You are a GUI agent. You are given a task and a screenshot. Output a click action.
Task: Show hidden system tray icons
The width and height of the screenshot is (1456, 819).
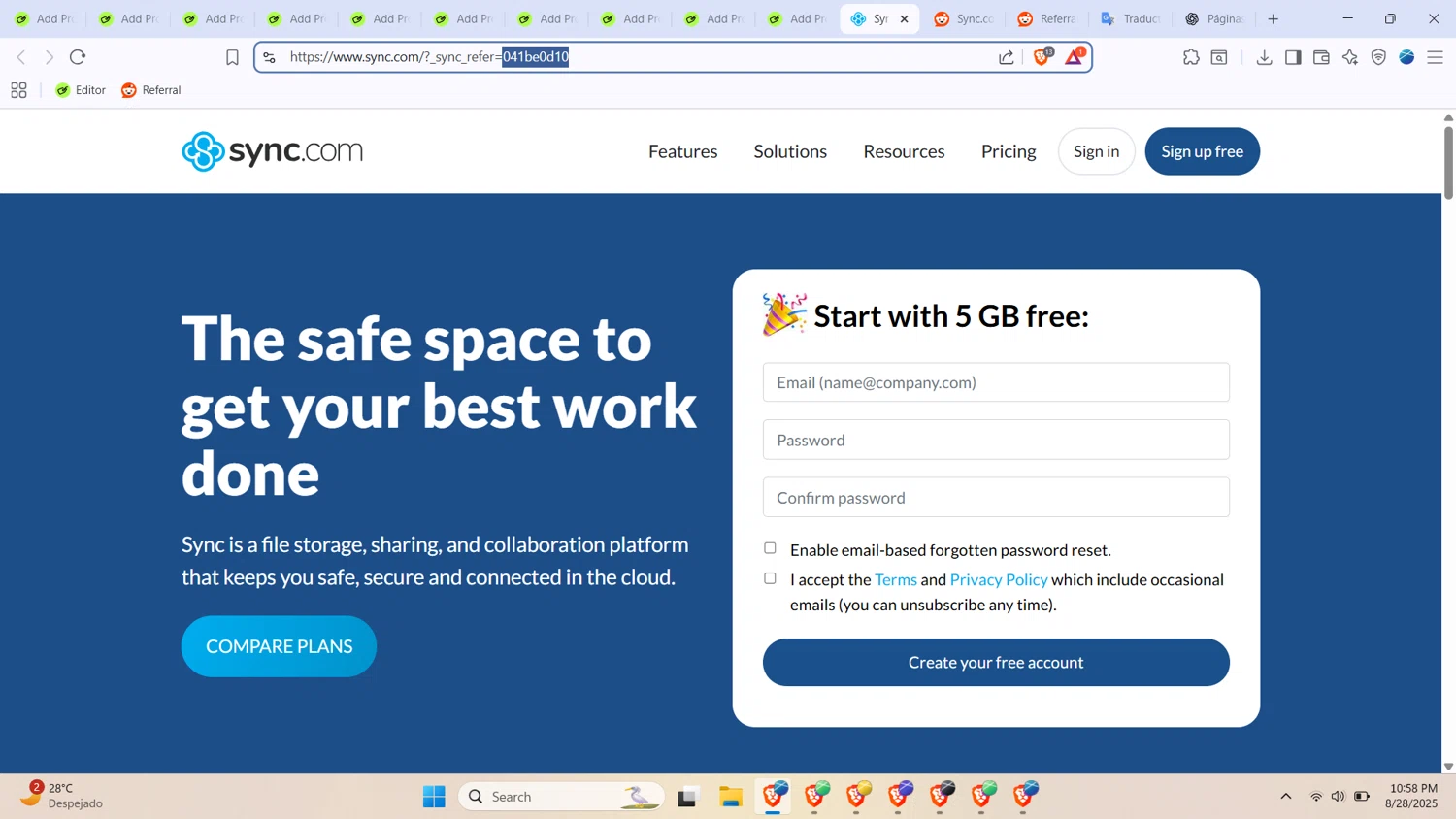tap(1286, 797)
